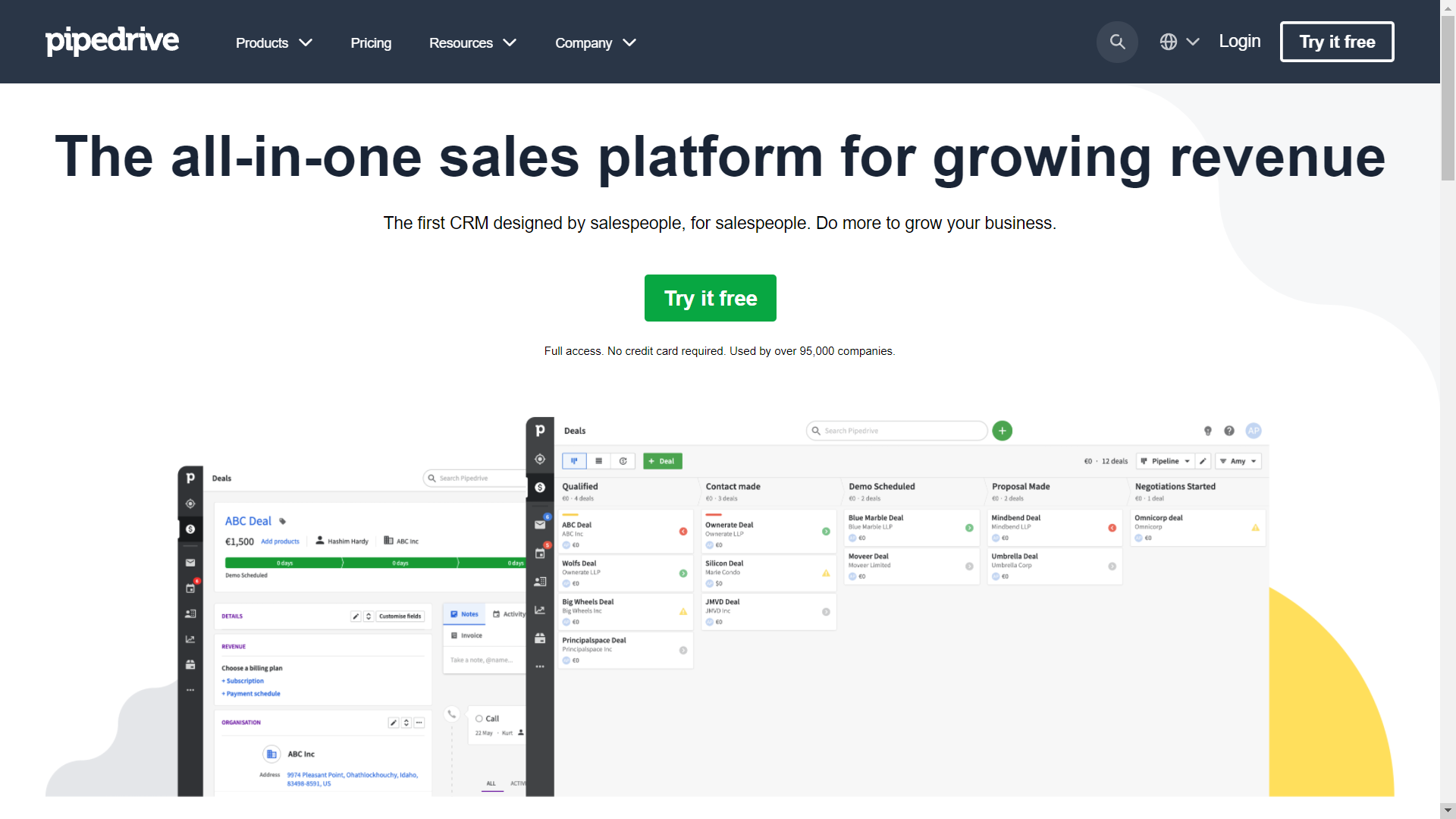
Task: Switch to the Notes tab in the deal panel
Action: [464, 614]
